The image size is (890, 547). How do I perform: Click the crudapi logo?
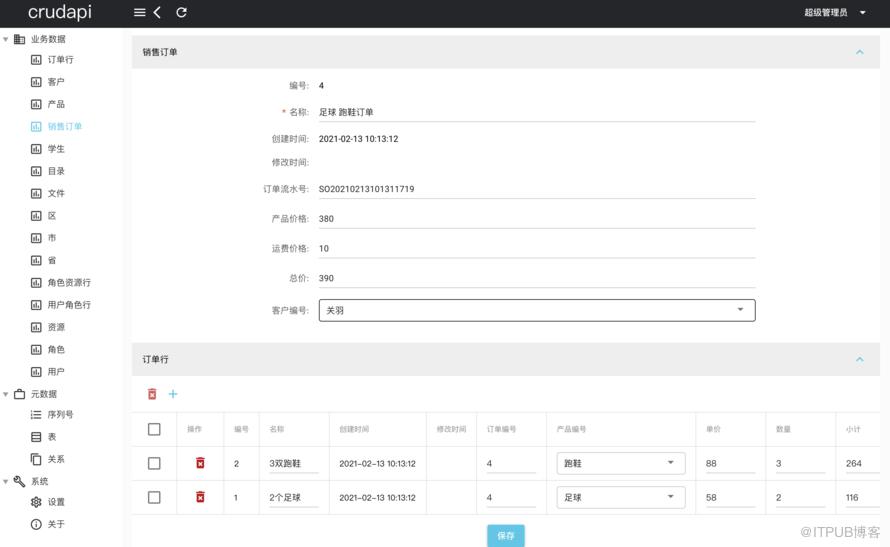coord(60,12)
